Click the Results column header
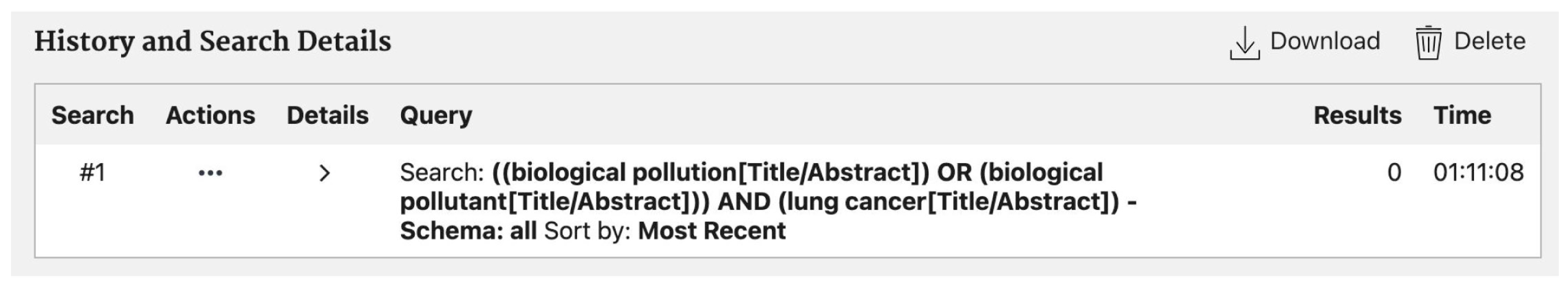 coord(1357,115)
